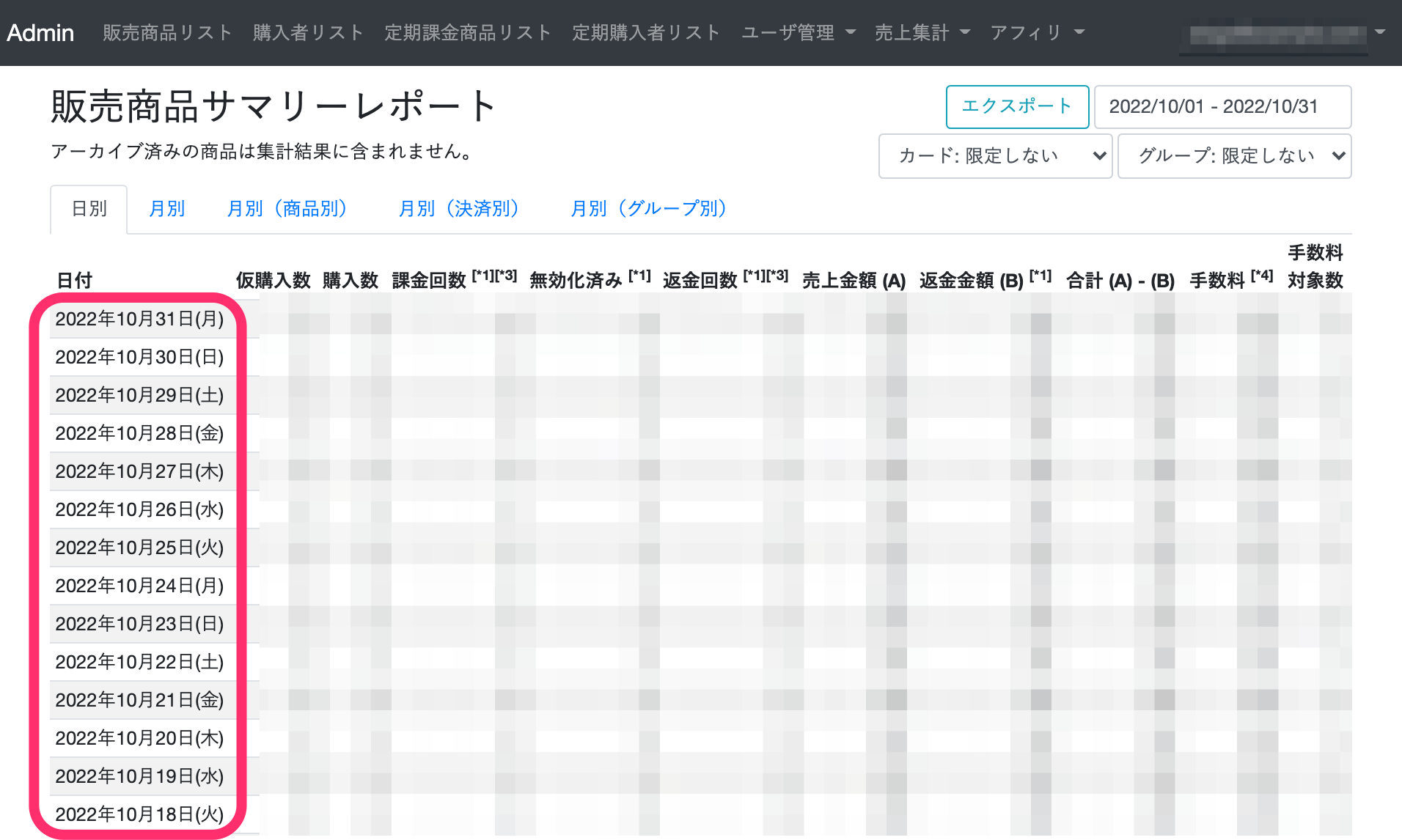Switch to the 月別 tab
This screenshot has height=840, width=1402.
point(167,210)
